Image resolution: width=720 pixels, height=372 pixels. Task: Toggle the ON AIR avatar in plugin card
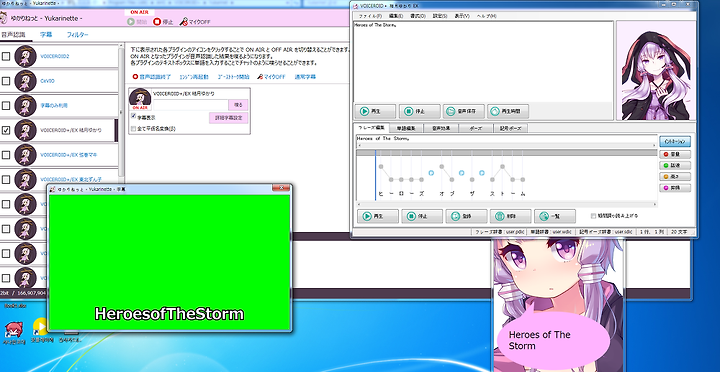coord(140,99)
